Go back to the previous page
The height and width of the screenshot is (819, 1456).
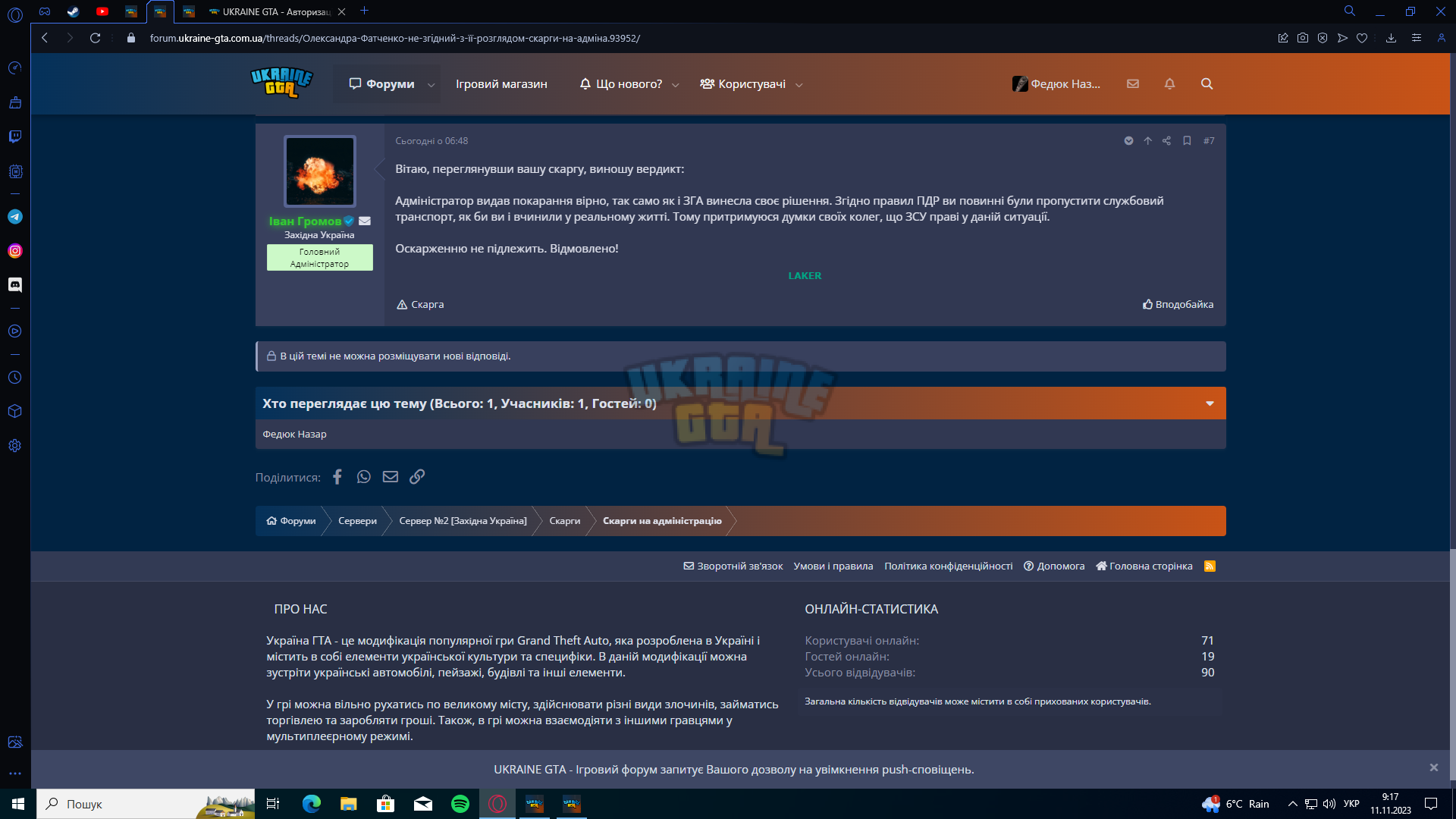(x=45, y=38)
